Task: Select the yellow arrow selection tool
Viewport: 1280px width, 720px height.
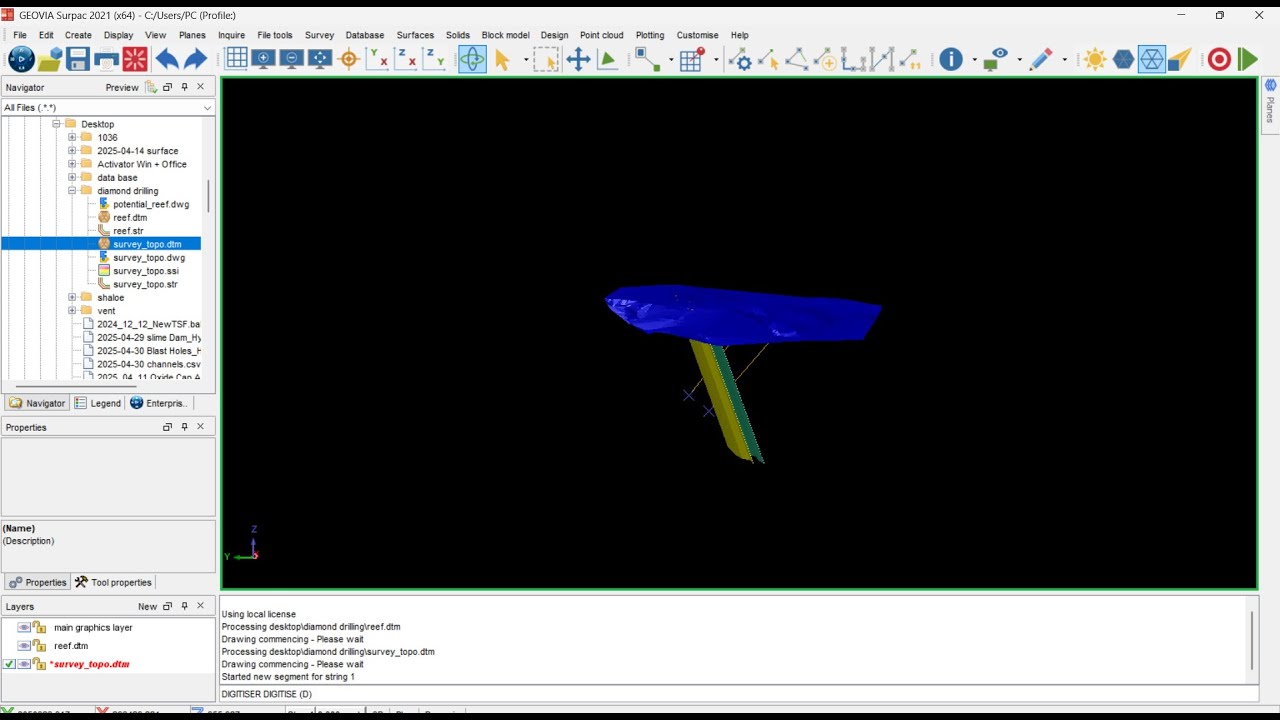Action: point(502,59)
